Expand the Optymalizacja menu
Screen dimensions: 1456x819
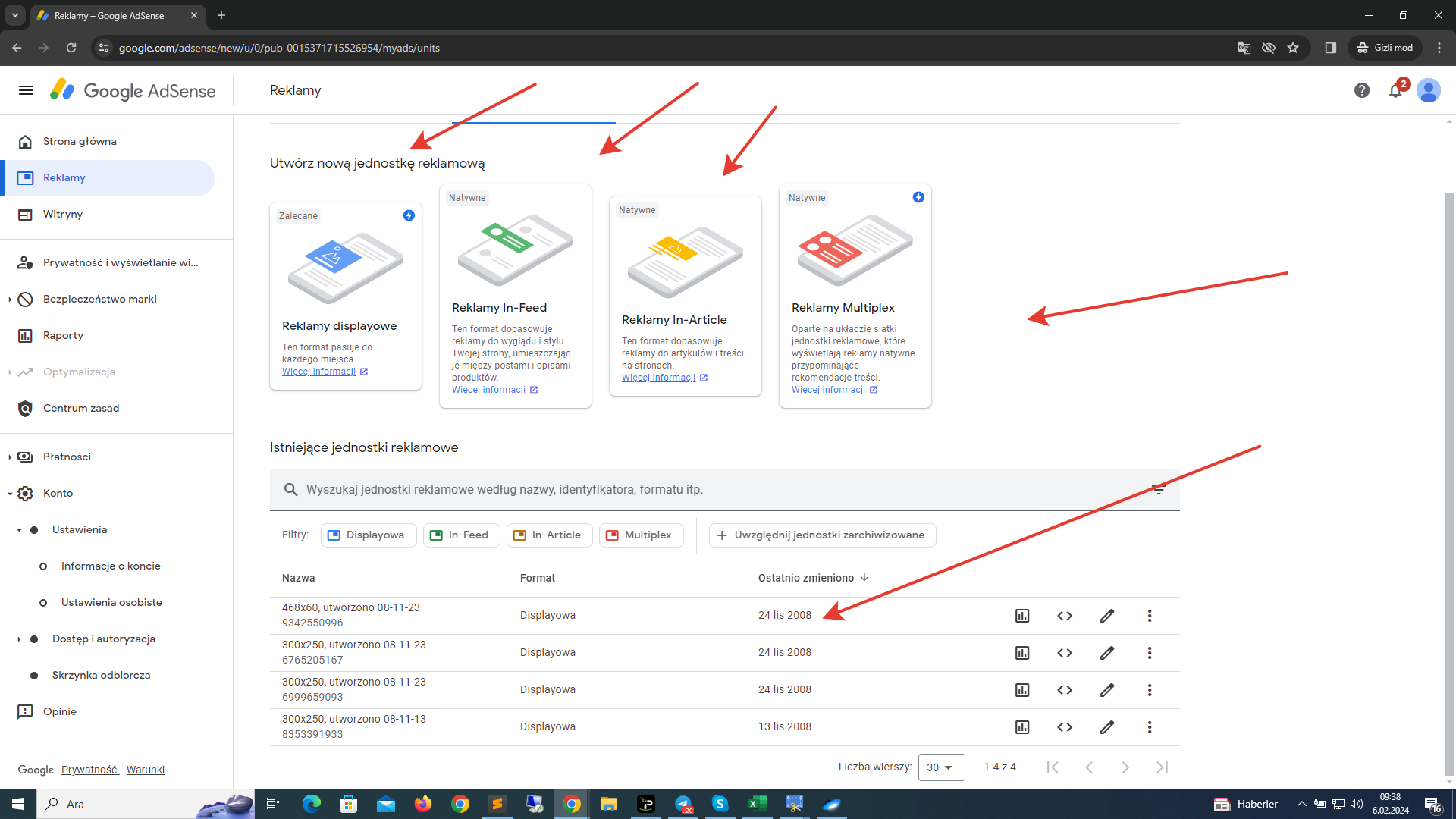pyautogui.click(x=10, y=372)
